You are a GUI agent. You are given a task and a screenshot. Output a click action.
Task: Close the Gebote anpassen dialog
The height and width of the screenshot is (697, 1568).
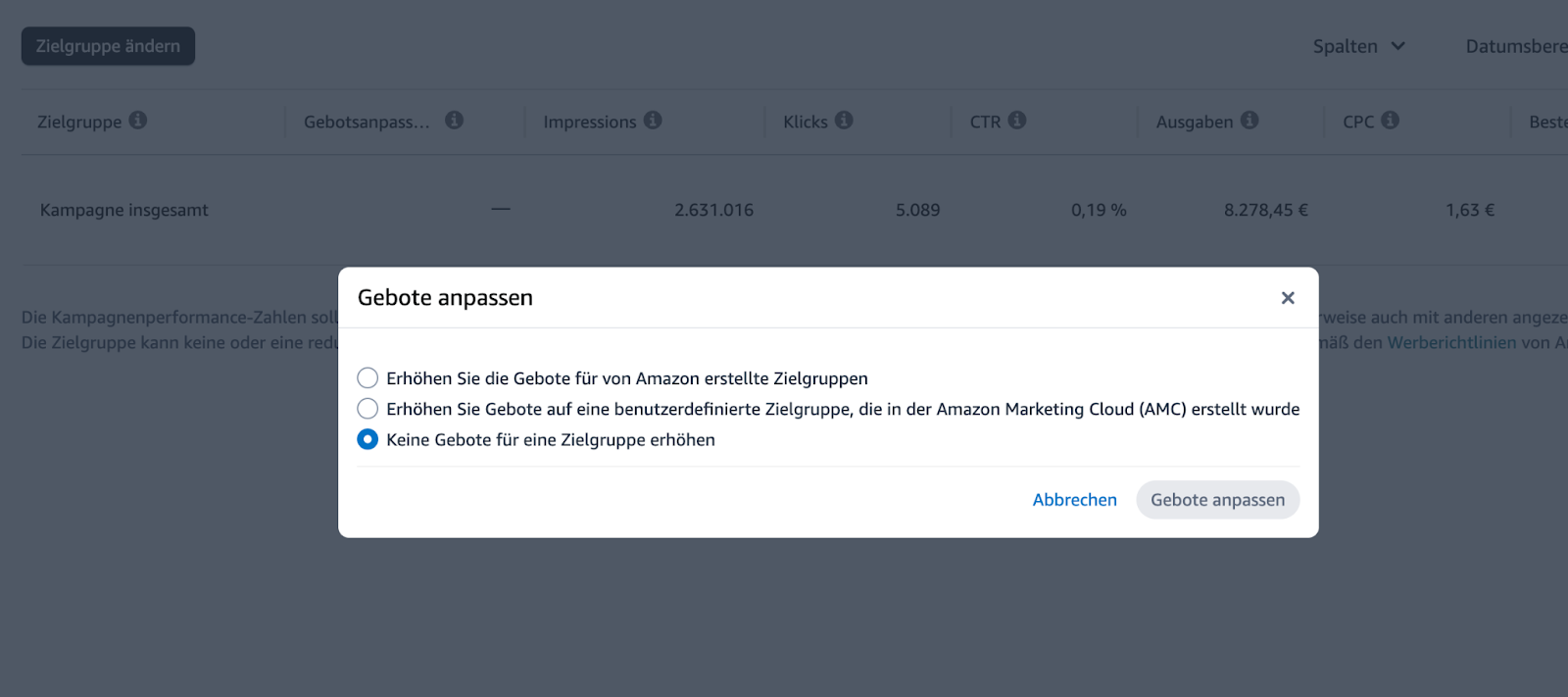coord(1288,298)
